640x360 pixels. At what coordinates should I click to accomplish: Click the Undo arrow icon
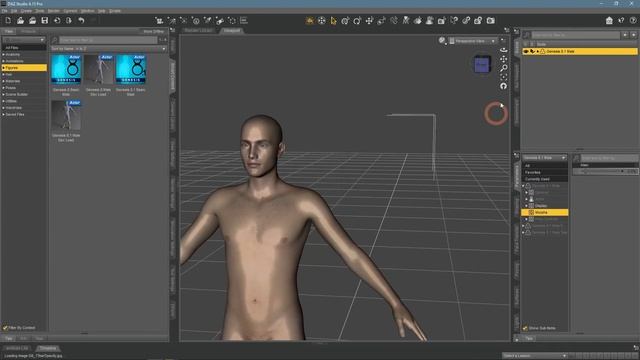pos(81,20)
